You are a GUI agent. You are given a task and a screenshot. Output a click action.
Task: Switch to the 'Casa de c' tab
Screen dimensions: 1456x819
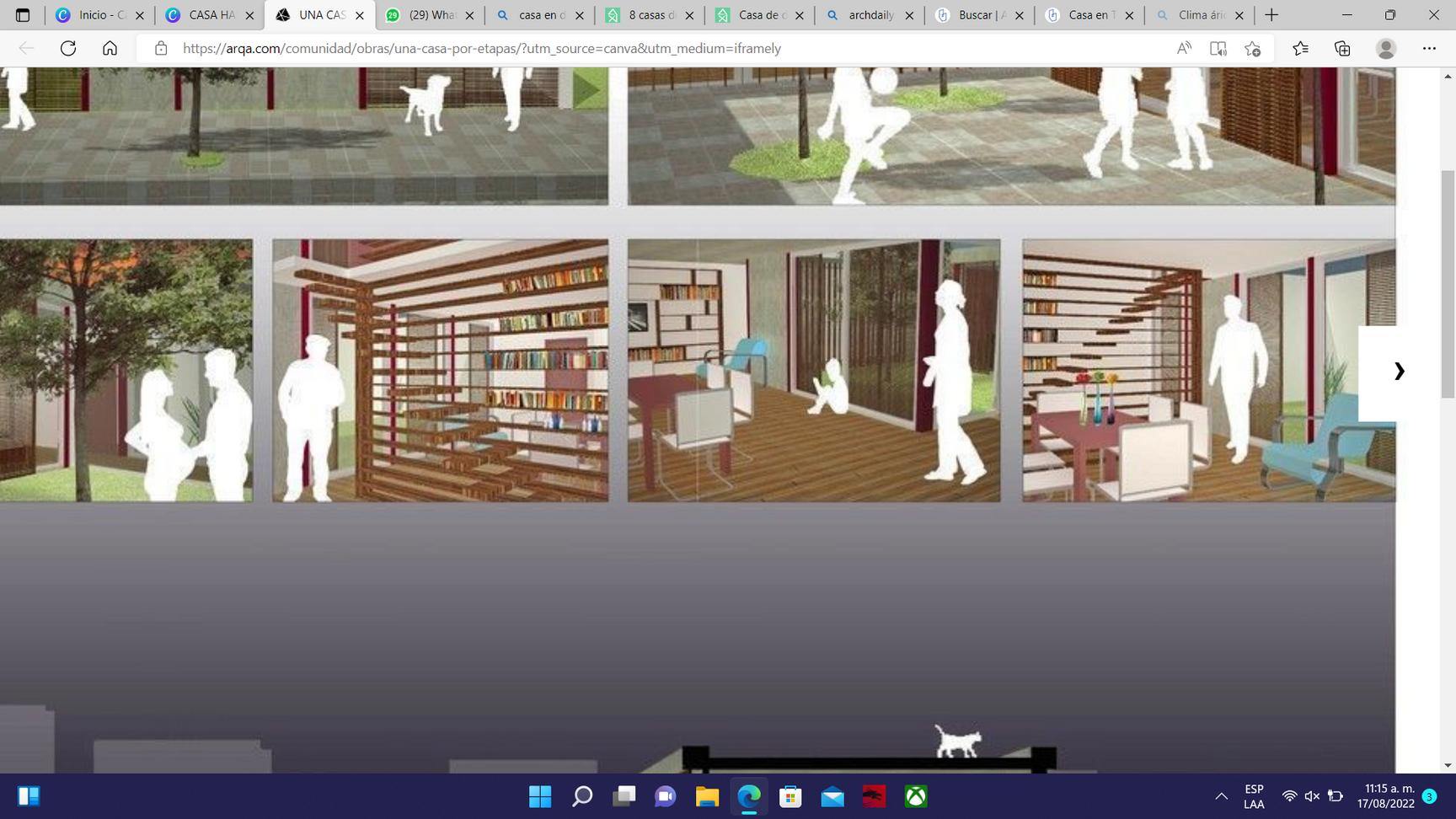click(x=759, y=15)
